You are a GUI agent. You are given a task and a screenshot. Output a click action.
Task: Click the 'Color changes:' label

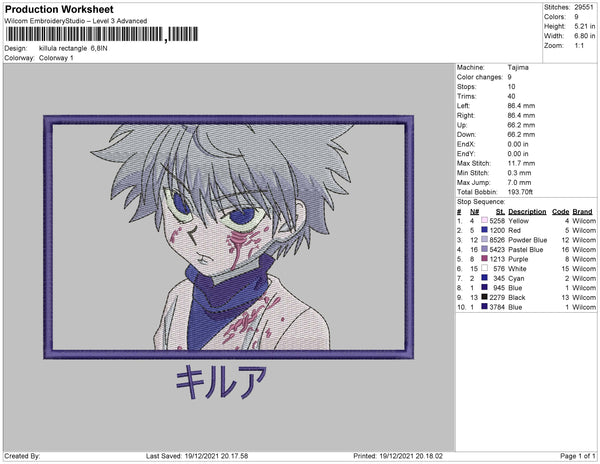point(480,77)
